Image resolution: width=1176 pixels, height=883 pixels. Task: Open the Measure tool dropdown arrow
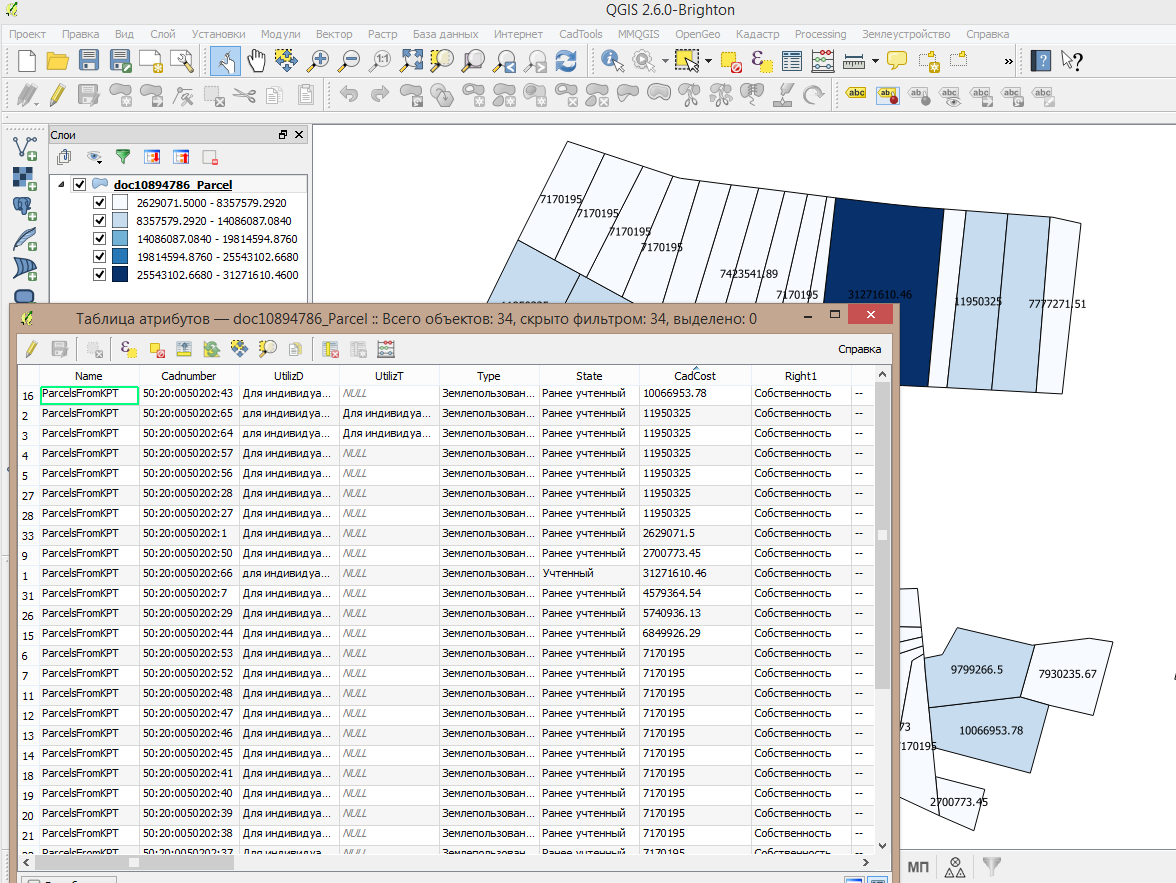(875, 61)
